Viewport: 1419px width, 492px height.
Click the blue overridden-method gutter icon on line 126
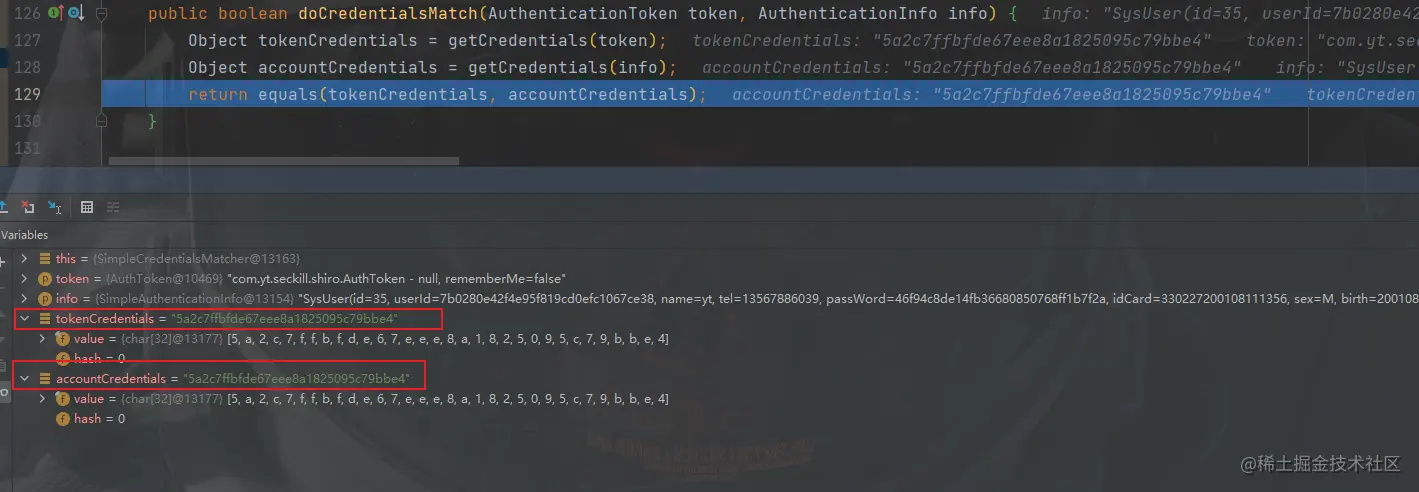coord(75,14)
